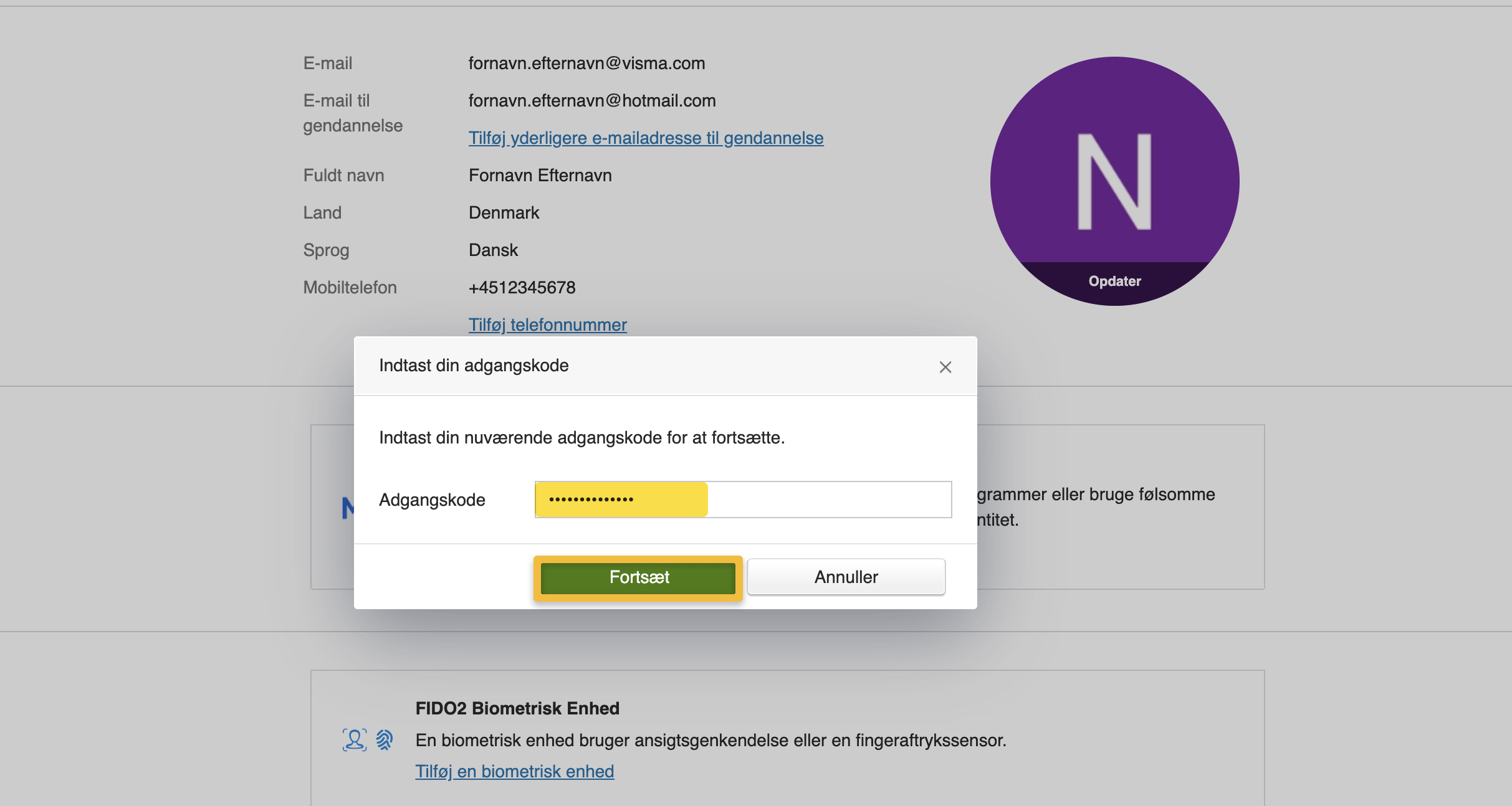Click the Denmark country value
The width and height of the screenshot is (1512, 806).
504,212
